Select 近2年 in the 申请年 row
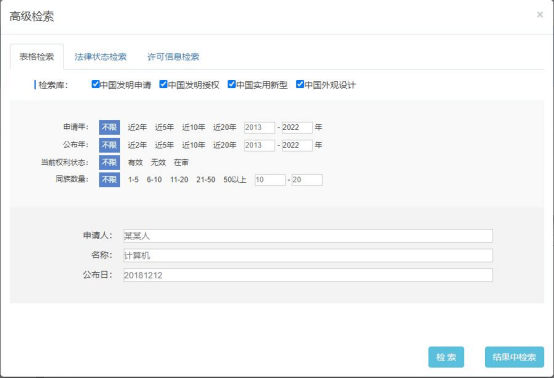The width and height of the screenshot is (554, 378). (x=137, y=127)
